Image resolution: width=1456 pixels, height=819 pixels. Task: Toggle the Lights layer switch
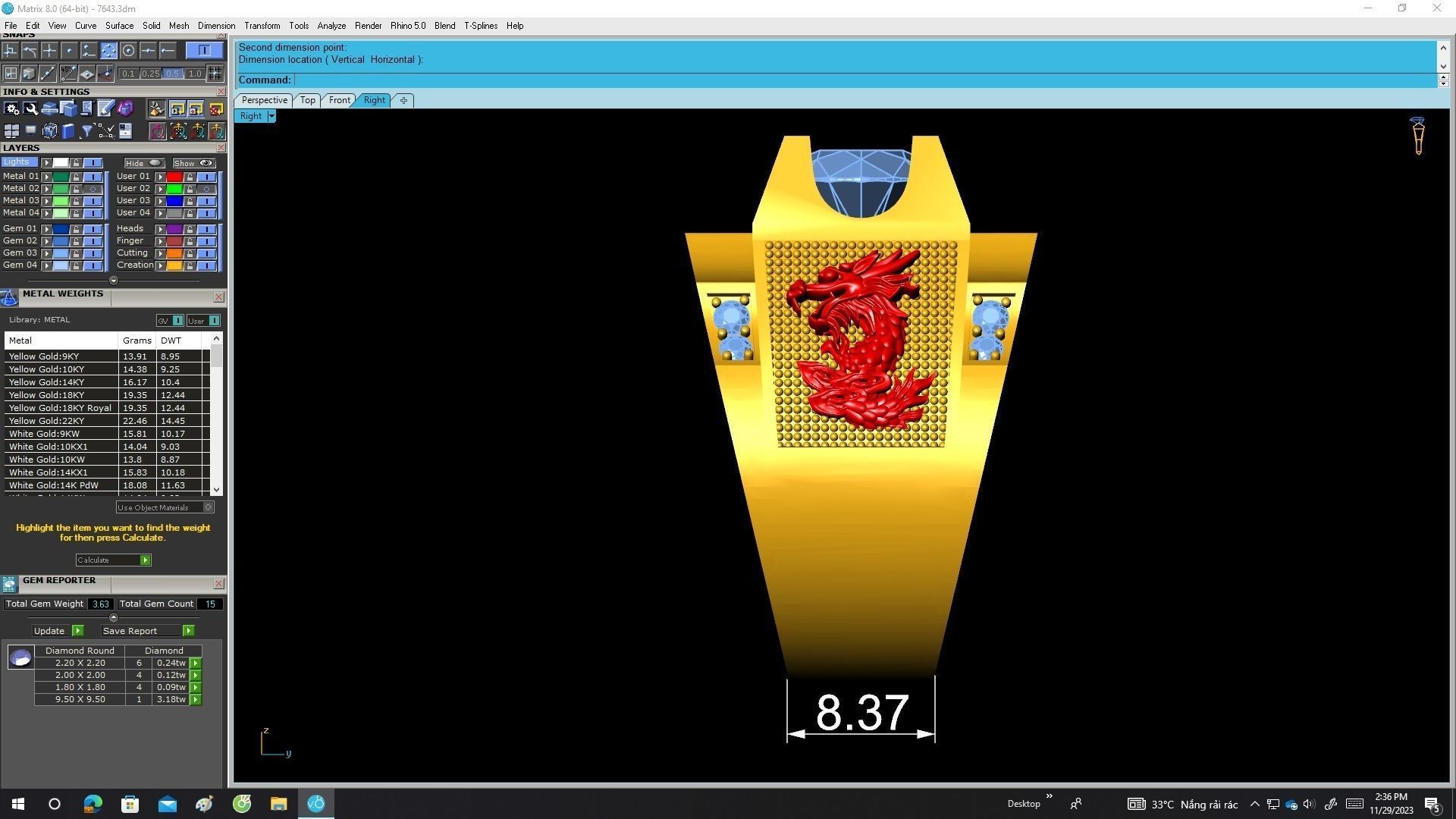click(x=93, y=163)
